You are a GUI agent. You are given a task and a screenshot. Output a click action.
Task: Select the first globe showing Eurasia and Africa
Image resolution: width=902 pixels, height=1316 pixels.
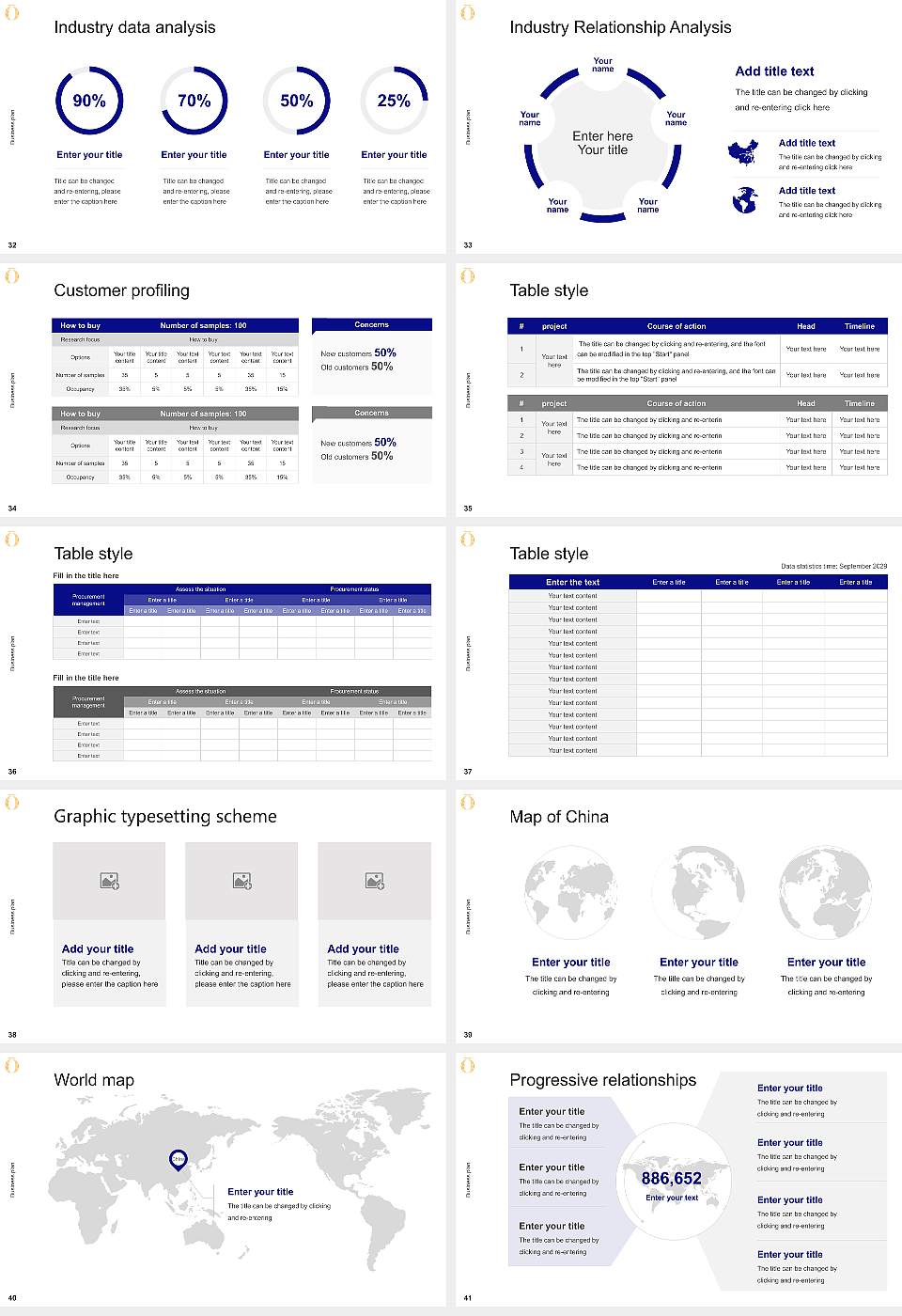pos(571,893)
